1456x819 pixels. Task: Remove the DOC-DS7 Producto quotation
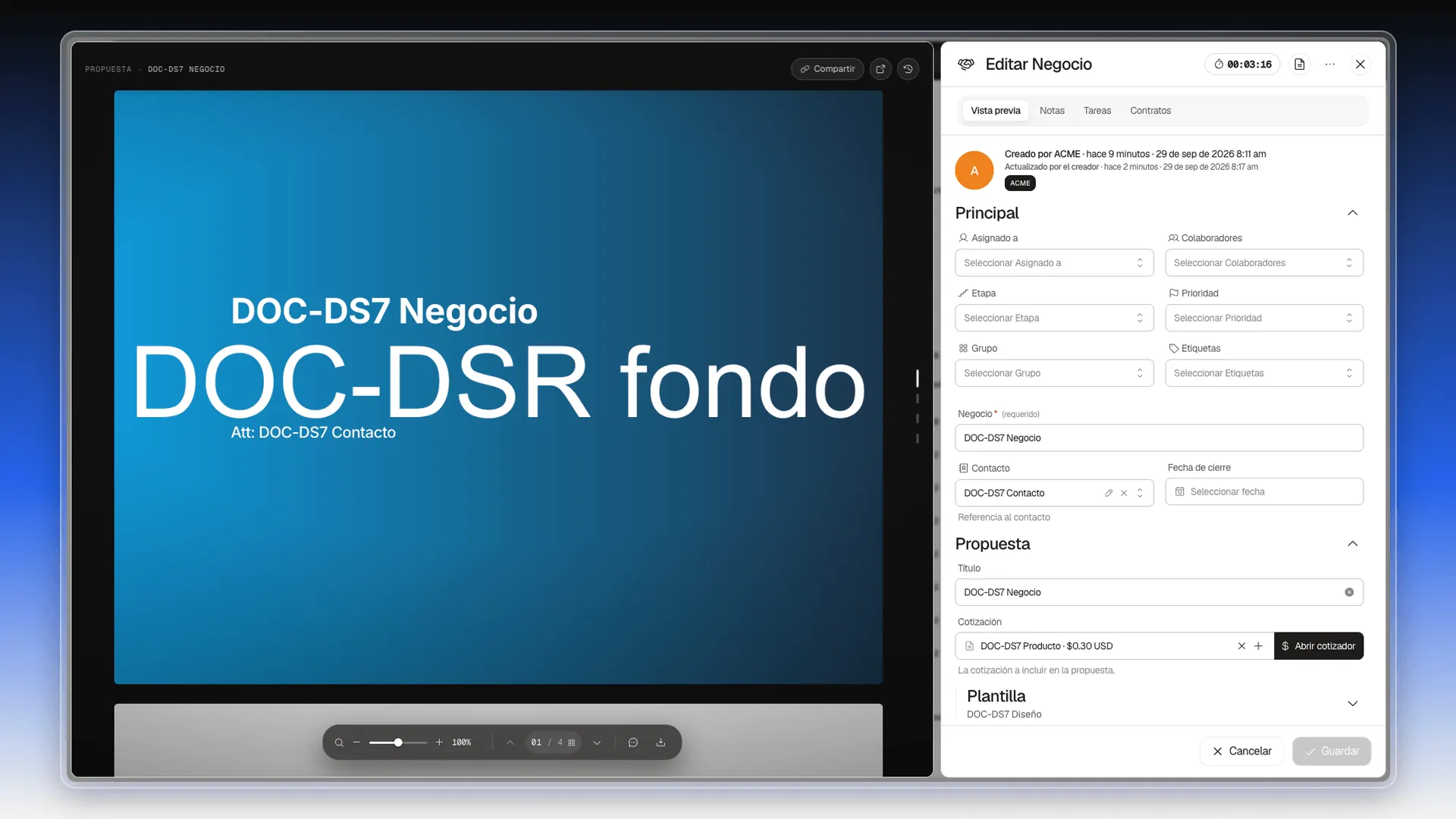pos(1241,646)
